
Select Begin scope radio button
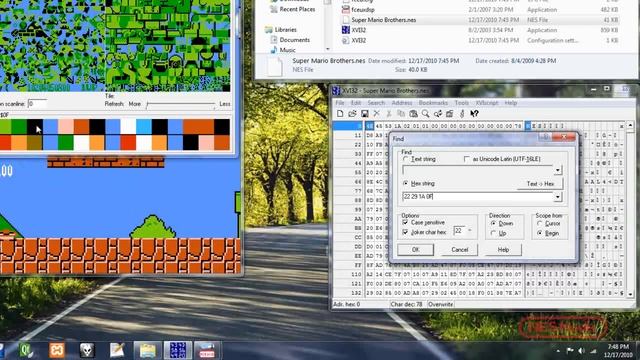click(x=540, y=233)
